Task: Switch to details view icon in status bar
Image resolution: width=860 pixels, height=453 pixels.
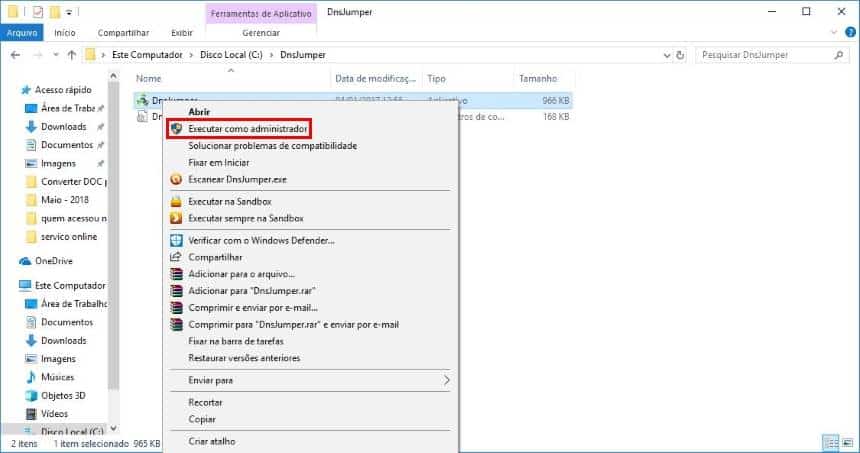Action: click(x=831, y=443)
